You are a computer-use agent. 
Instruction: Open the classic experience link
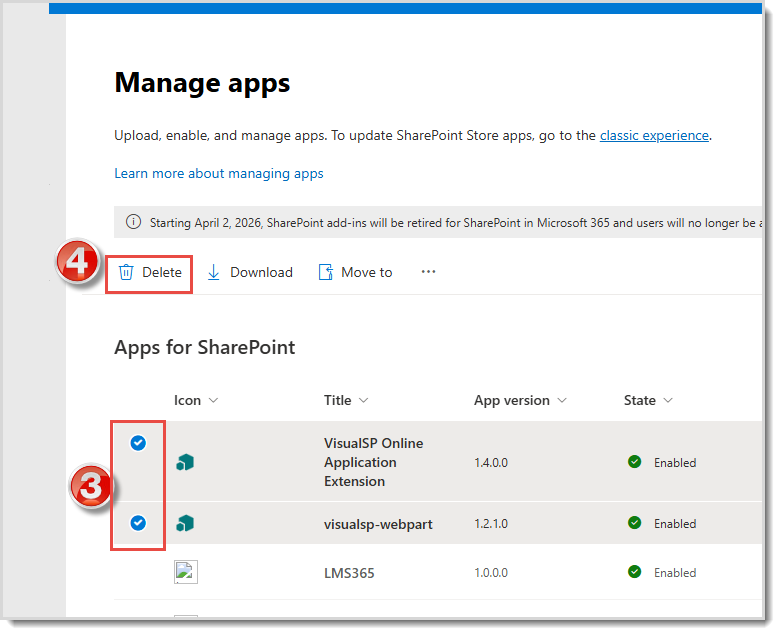pos(654,135)
